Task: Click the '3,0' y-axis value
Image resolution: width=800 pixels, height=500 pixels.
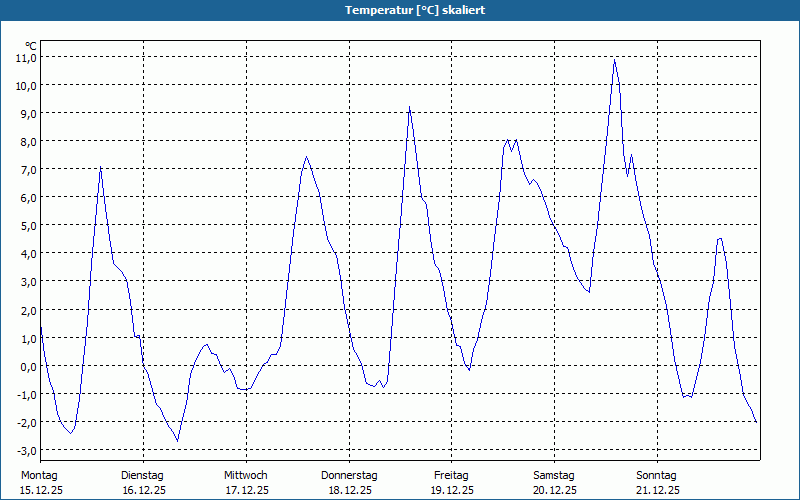Action: (29, 282)
